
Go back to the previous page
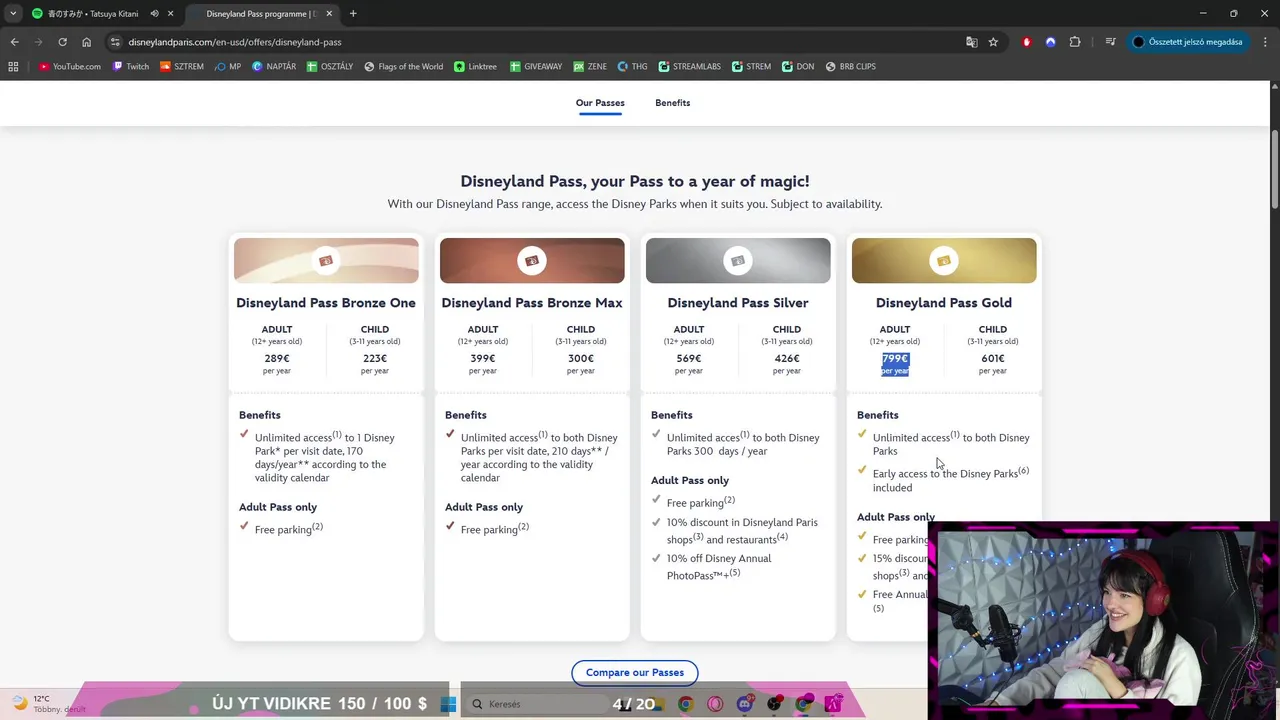coord(14,42)
